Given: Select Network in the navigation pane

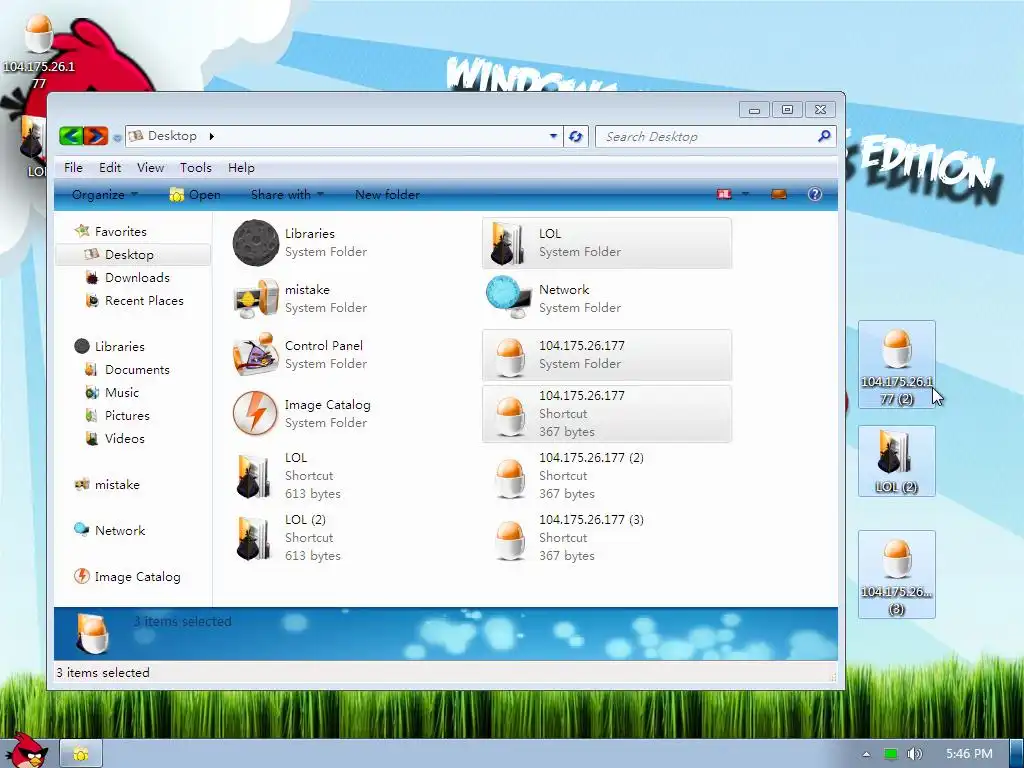Looking at the screenshot, I should point(109,530).
